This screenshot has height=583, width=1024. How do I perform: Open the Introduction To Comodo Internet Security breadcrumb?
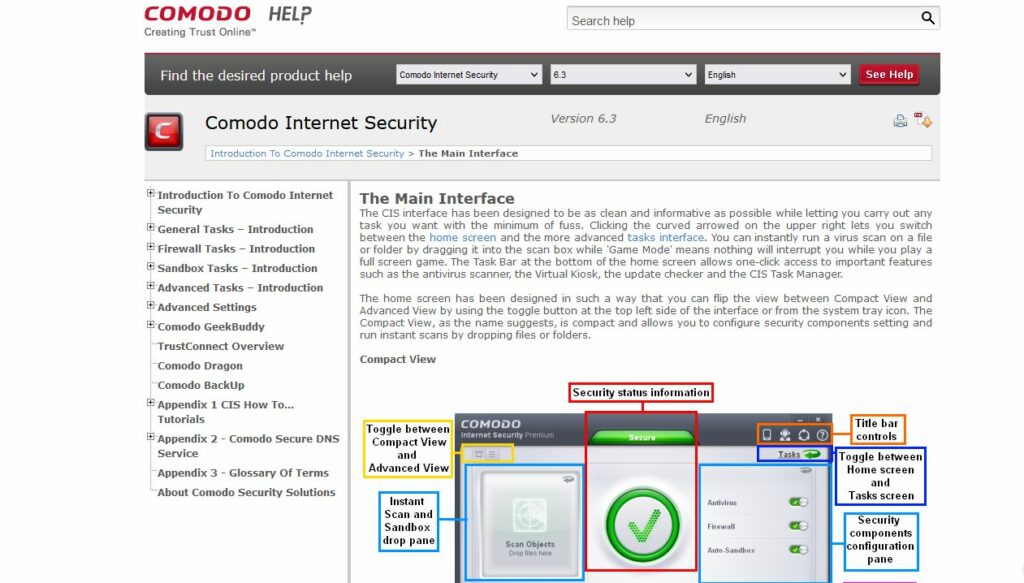click(x=307, y=153)
